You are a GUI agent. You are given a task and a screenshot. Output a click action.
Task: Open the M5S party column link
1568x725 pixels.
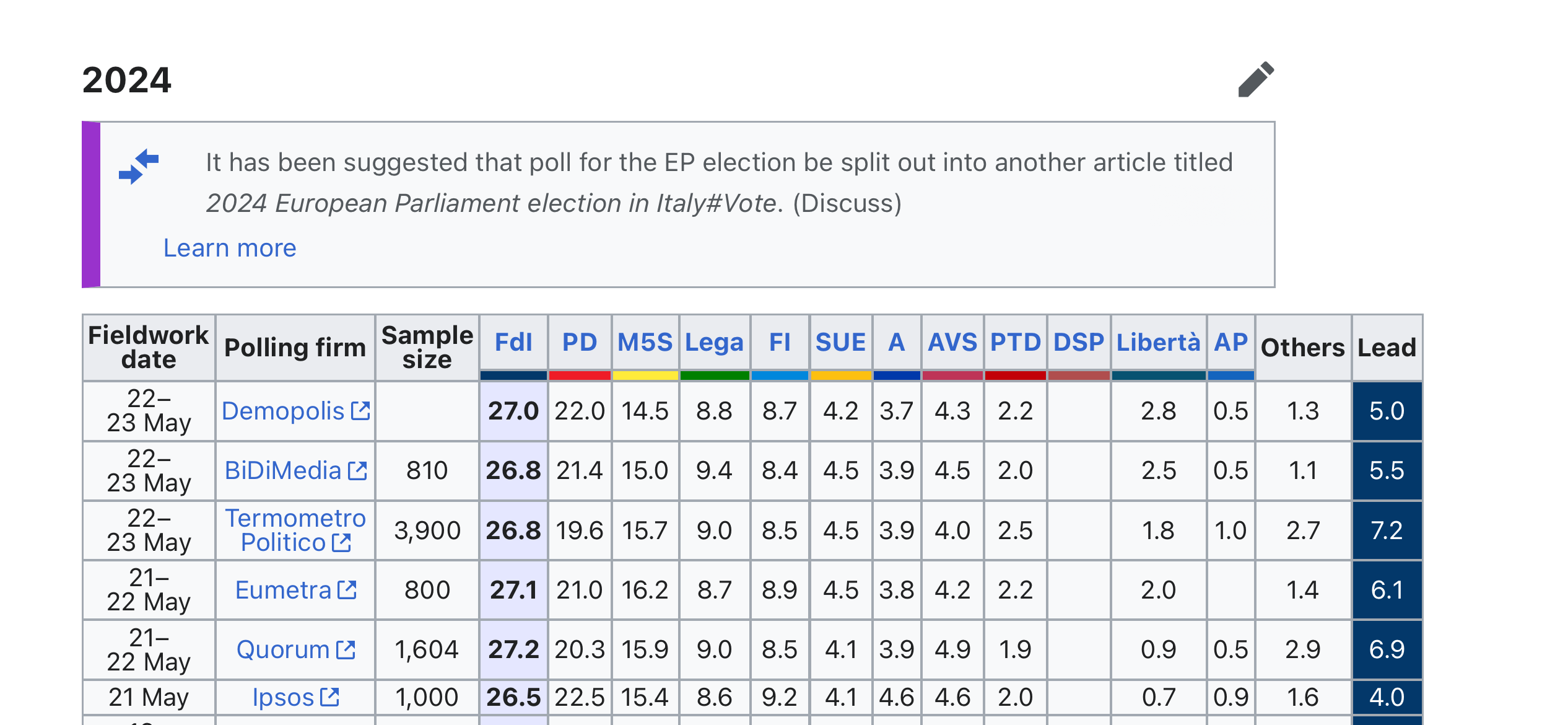645,342
